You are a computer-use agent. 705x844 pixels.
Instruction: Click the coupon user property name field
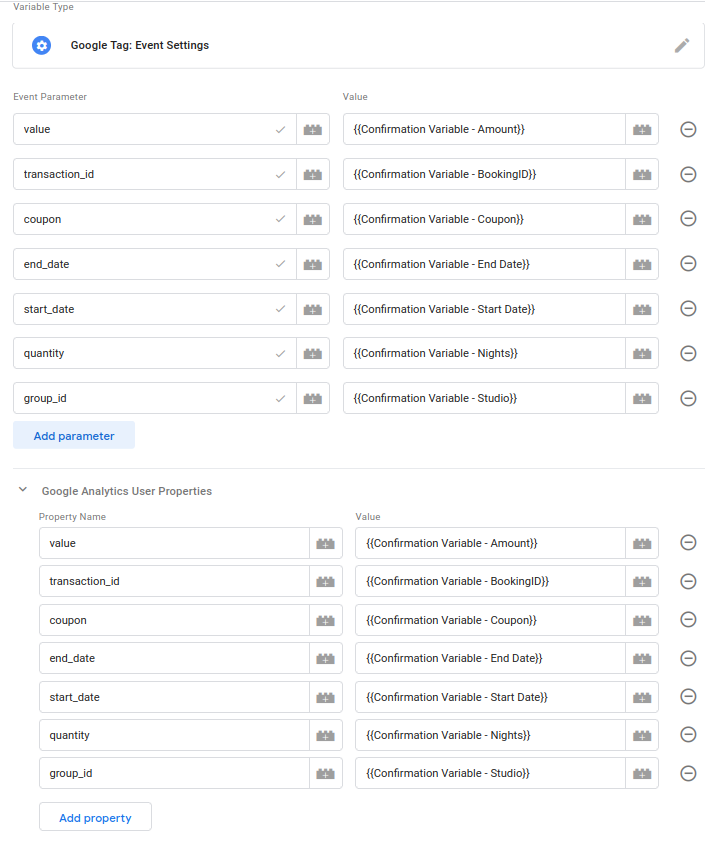point(174,620)
